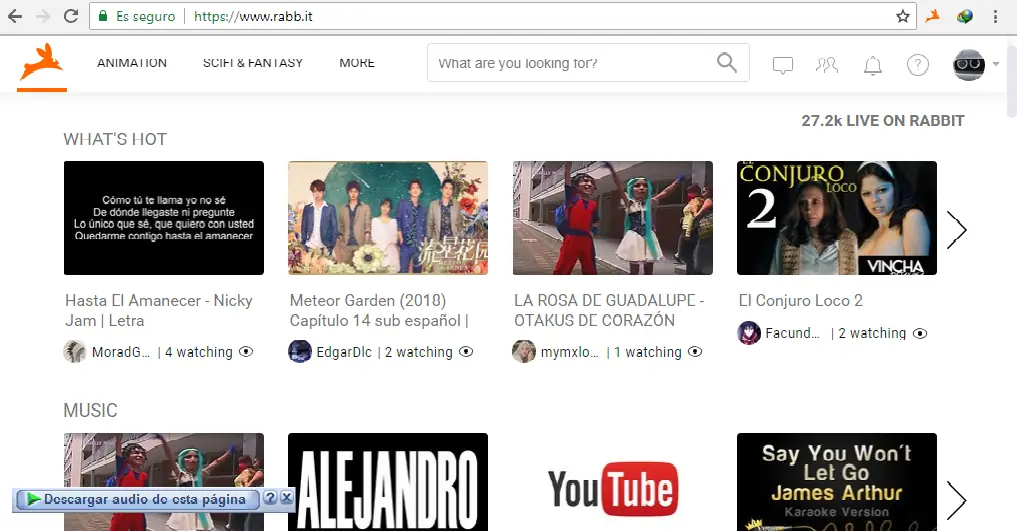Click the 27.2k LIVE ON RABBIT text
This screenshot has width=1017, height=531.
coord(883,121)
